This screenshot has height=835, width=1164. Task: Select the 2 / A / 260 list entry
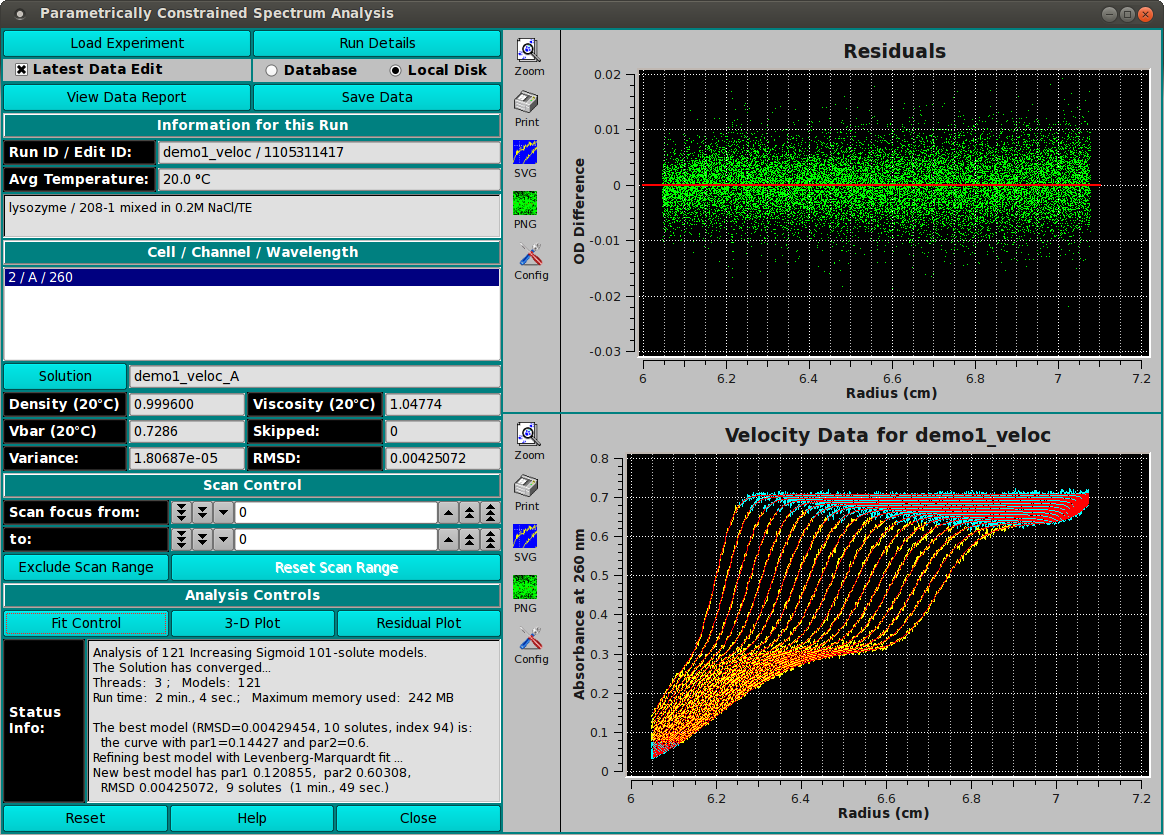point(252,277)
